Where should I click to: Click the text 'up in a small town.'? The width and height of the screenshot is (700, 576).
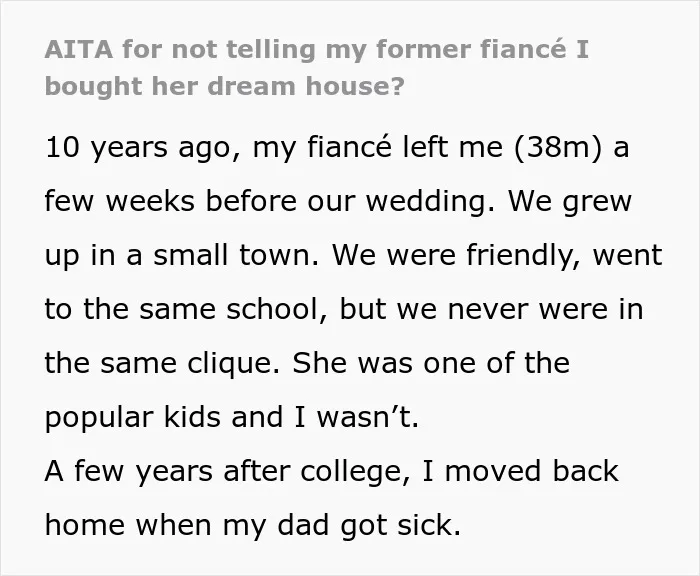(182, 256)
